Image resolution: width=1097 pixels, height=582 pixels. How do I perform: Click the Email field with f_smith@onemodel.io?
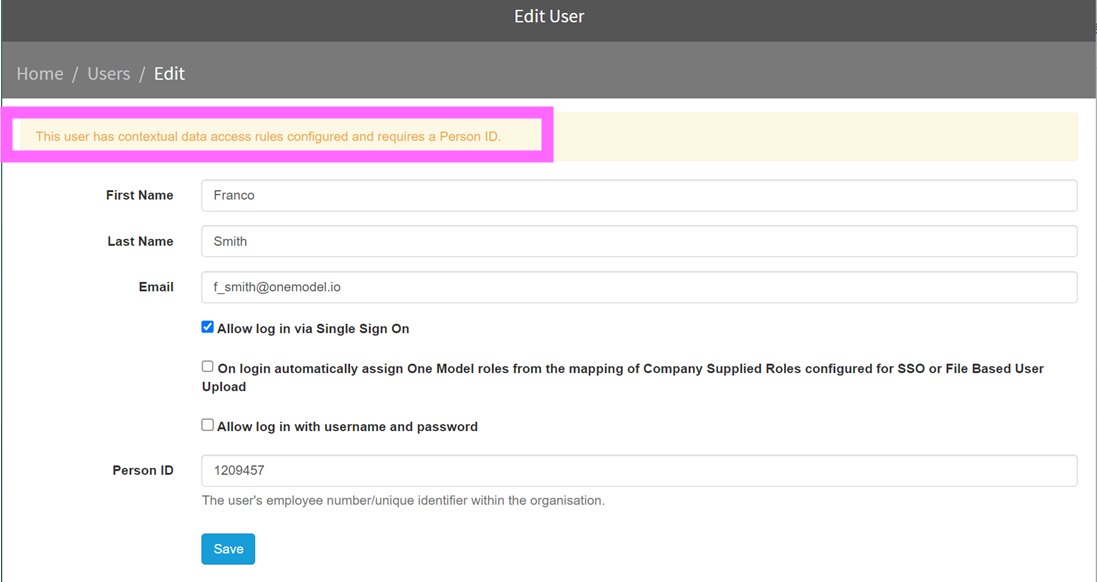tap(639, 287)
